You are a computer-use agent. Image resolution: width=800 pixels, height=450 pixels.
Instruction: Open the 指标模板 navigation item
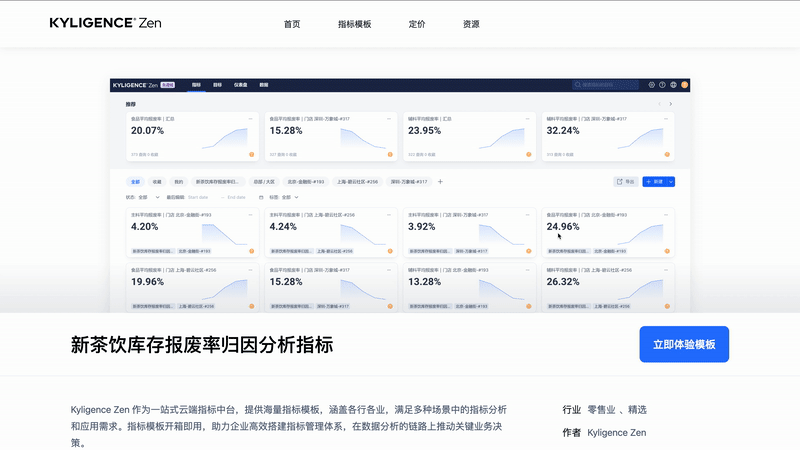pyautogui.click(x=355, y=24)
